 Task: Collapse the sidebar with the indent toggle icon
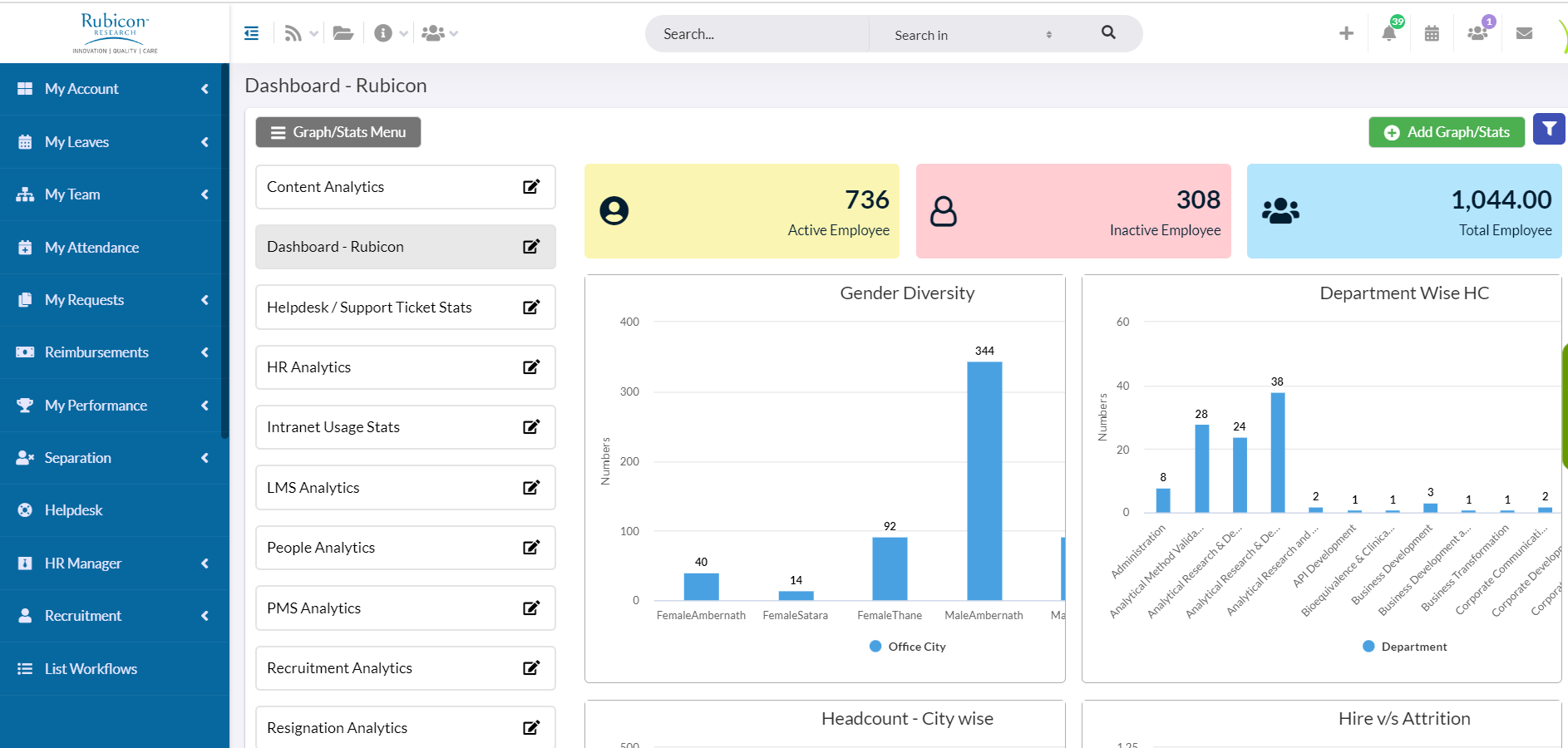(x=251, y=33)
